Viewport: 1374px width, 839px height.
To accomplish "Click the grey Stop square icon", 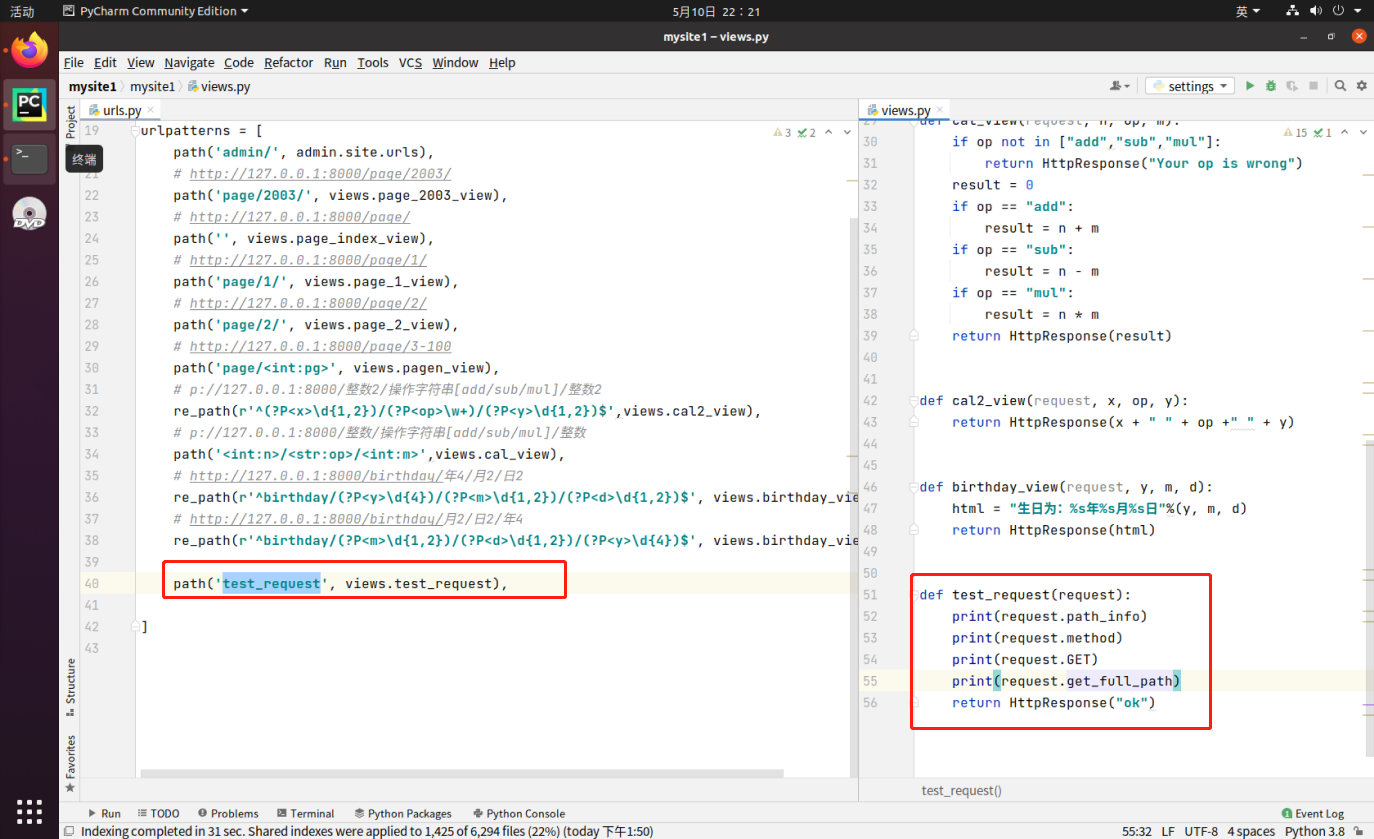I will click(x=1314, y=86).
